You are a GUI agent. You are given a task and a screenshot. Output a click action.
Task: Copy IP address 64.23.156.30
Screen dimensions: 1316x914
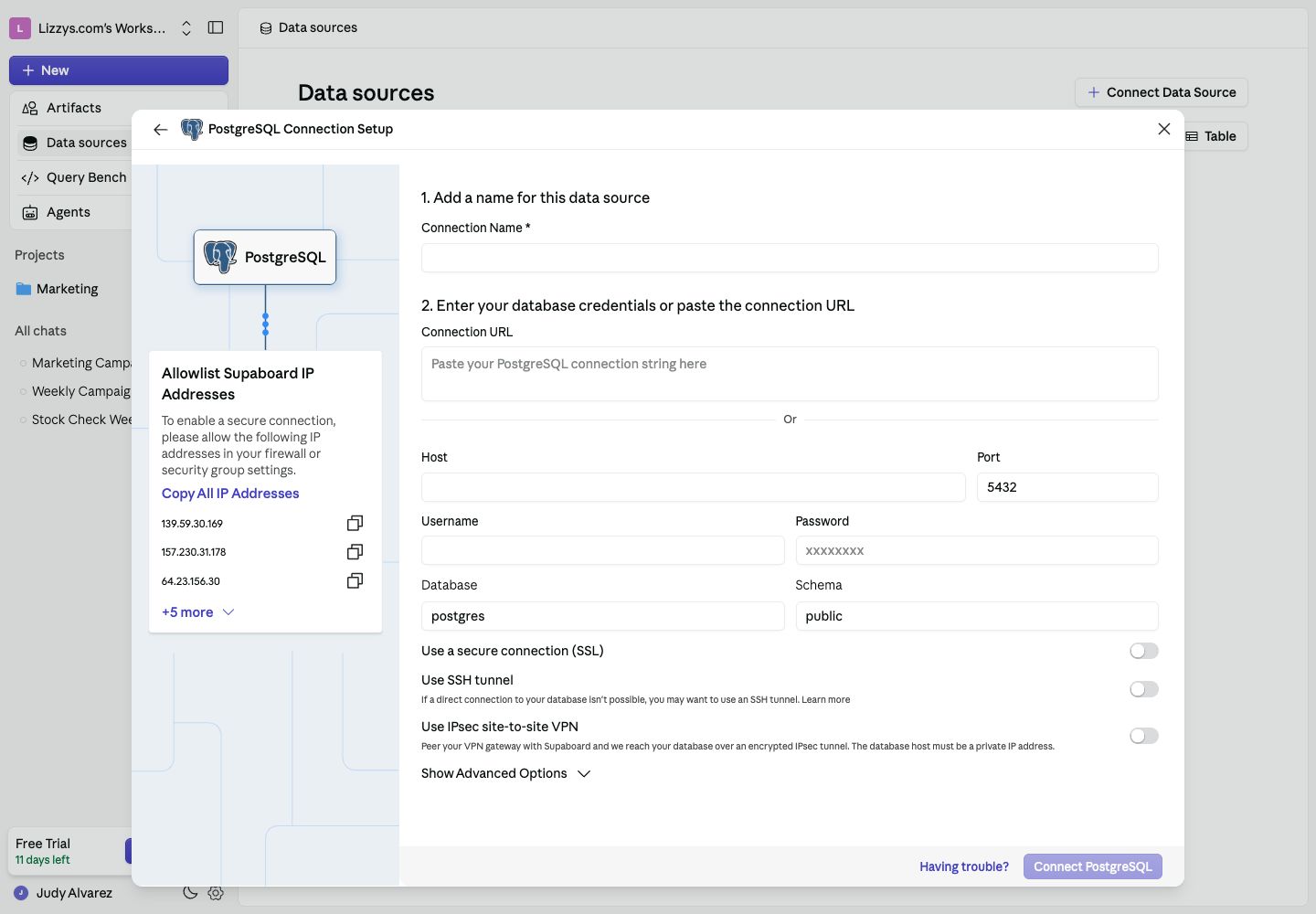[x=356, y=580]
